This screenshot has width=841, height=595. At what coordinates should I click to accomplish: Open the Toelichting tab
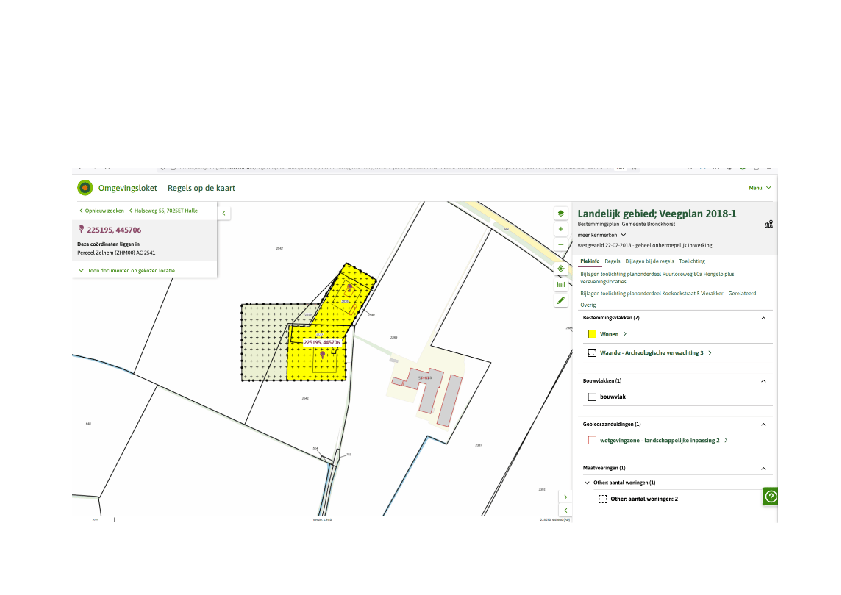pyautogui.click(x=692, y=260)
